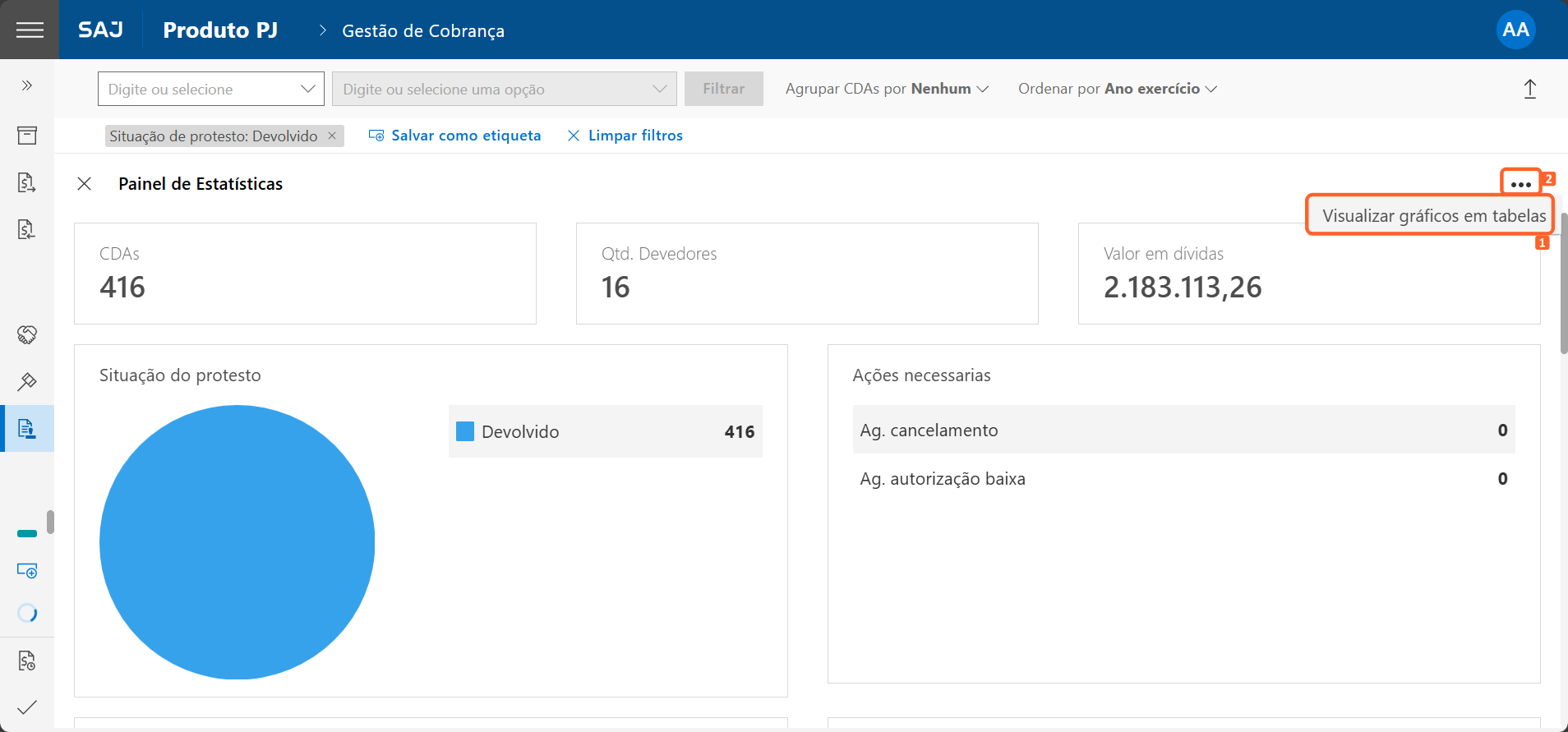
Task: Open the AA user avatar
Action: coord(1515,30)
